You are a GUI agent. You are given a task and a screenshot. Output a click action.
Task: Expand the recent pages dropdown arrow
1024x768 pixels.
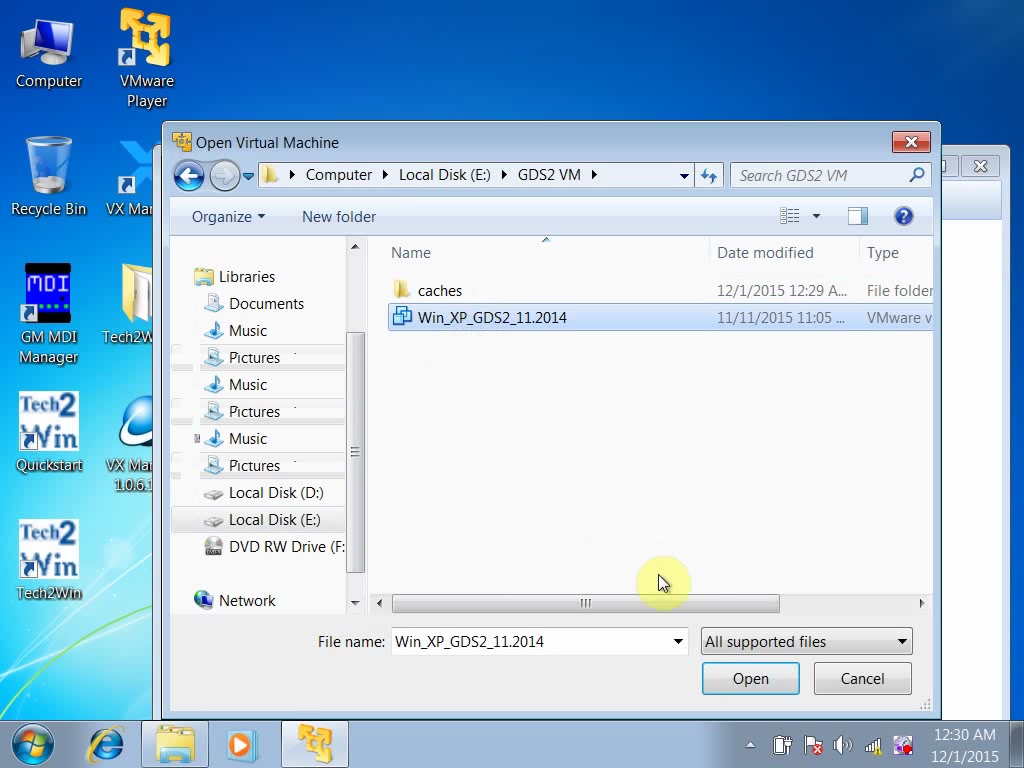tap(248, 176)
